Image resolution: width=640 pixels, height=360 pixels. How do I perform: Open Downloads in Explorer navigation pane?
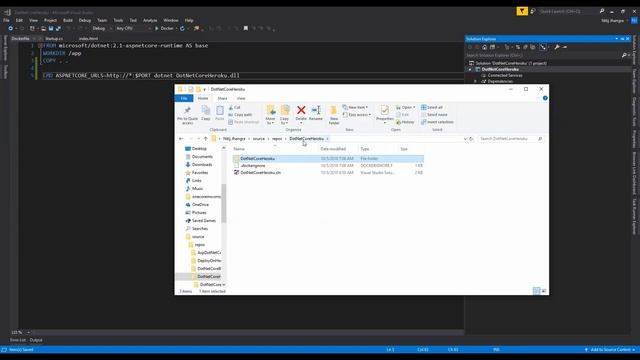click(202, 164)
